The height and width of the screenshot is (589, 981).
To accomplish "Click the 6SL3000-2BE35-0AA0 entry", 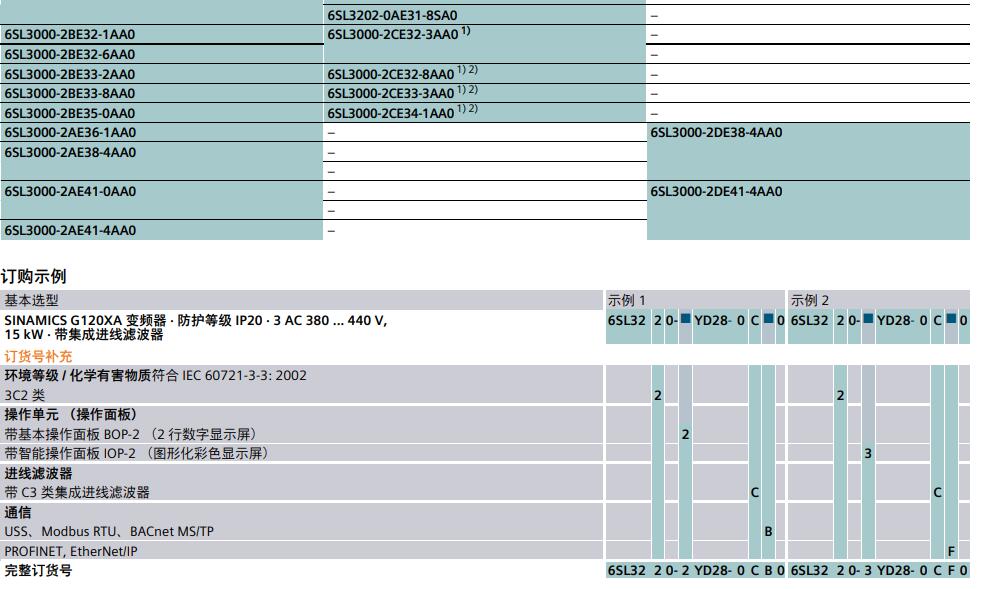I will coord(69,113).
